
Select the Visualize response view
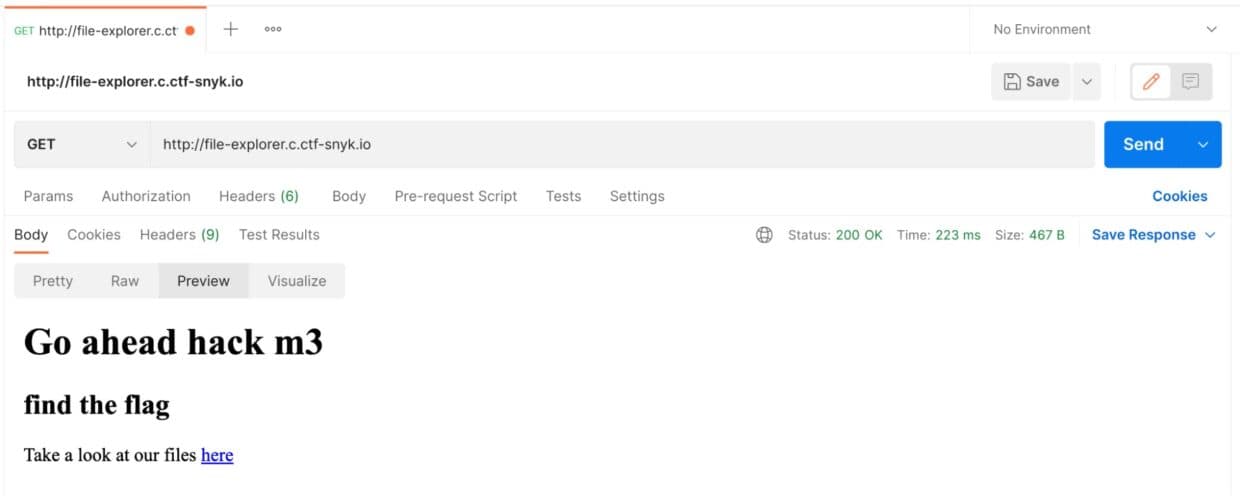[297, 281]
